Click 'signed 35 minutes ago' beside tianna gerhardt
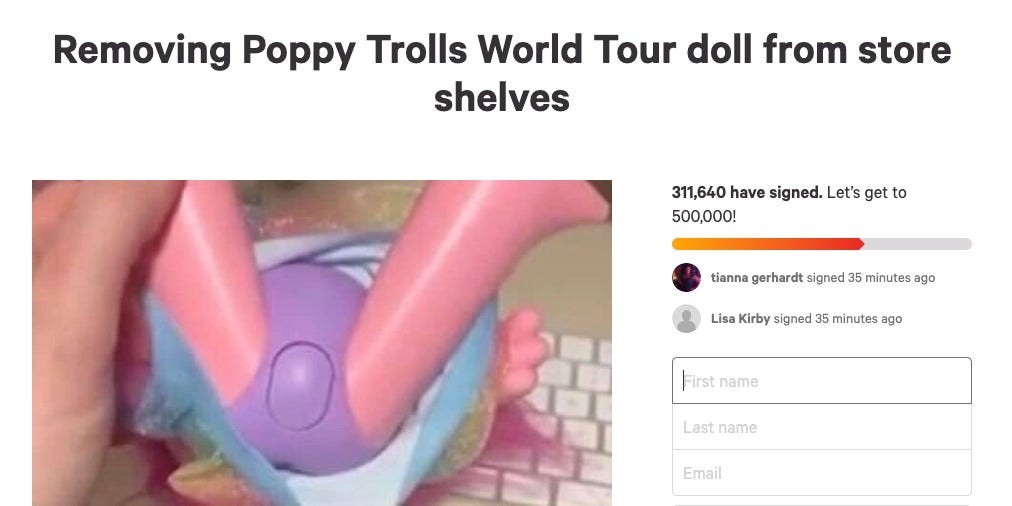Image resolution: width=1012 pixels, height=506 pixels. (871, 278)
